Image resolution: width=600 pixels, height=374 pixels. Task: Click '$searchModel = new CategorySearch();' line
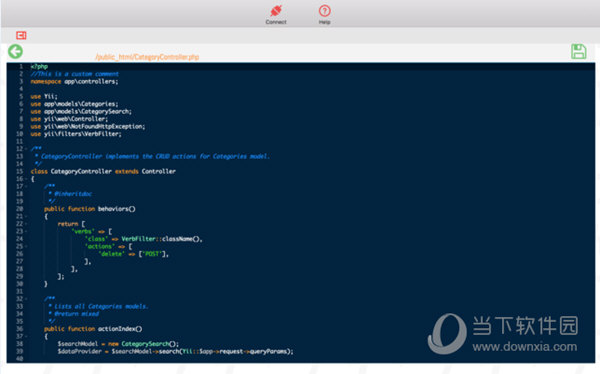click(x=118, y=344)
